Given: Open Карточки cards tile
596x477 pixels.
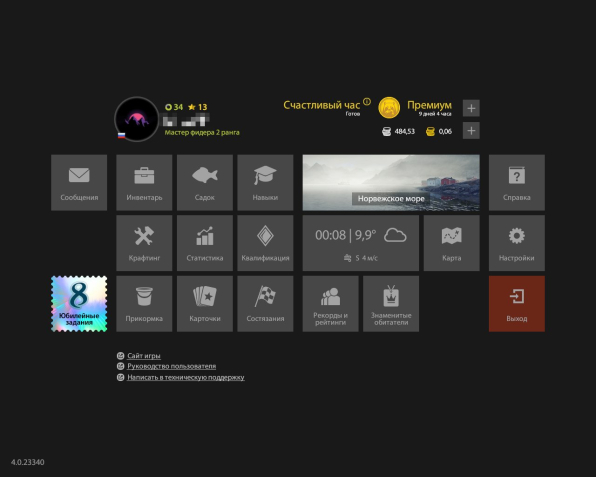Looking at the screenshot, I should coord(205,304).
